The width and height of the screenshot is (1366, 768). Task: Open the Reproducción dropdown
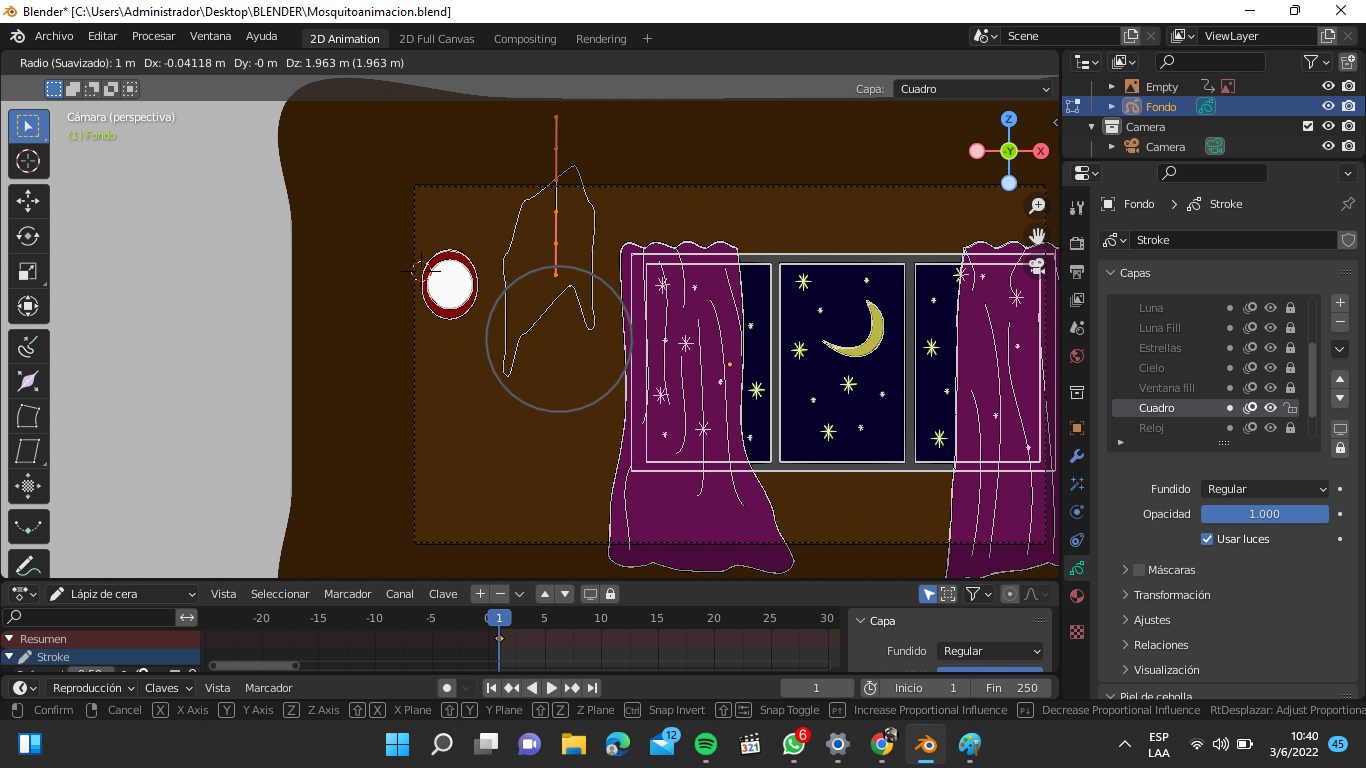click(x=93, y=688)
